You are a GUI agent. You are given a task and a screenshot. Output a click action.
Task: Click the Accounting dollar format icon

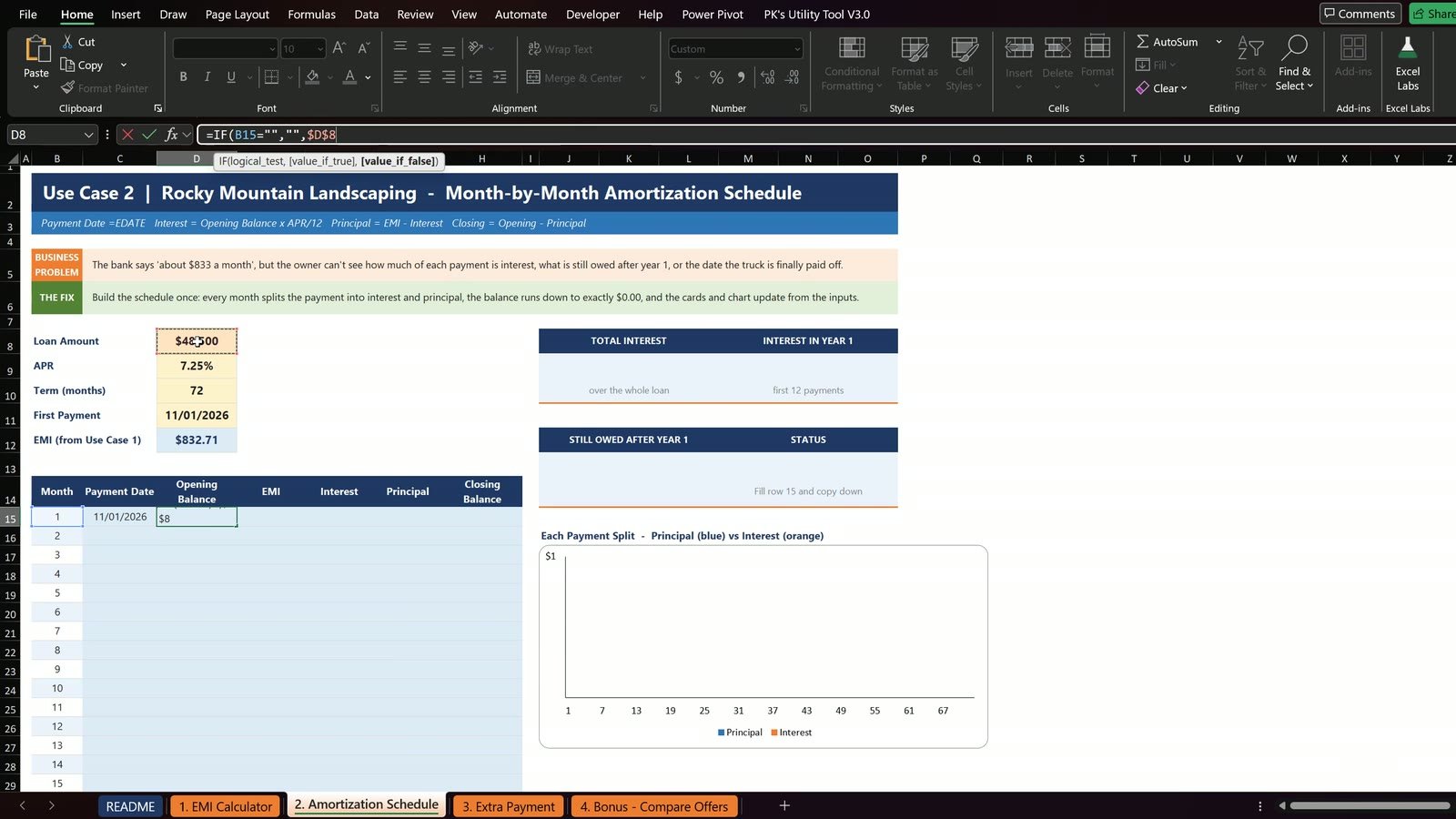tap(678, 77)
